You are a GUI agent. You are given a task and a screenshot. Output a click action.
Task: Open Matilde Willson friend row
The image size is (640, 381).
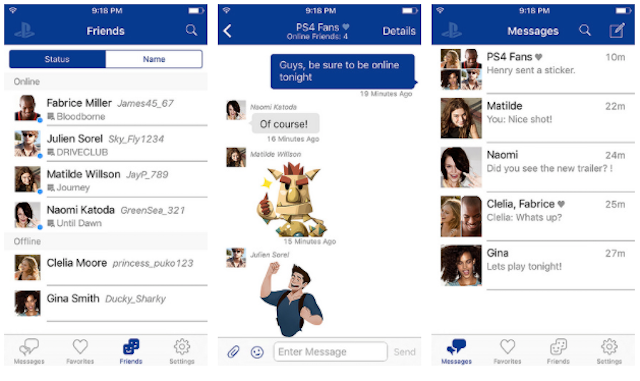106,180
